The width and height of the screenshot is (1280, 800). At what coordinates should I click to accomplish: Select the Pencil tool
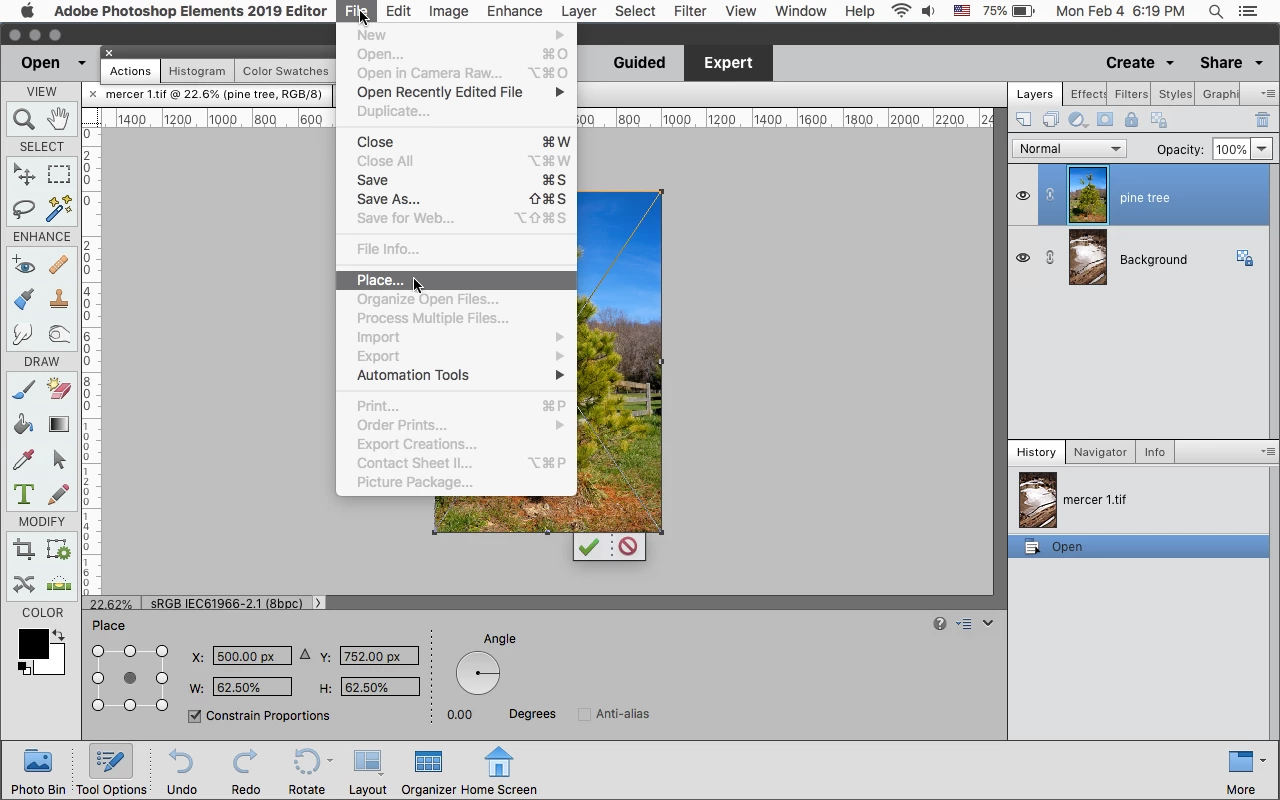tap(59, 494)
